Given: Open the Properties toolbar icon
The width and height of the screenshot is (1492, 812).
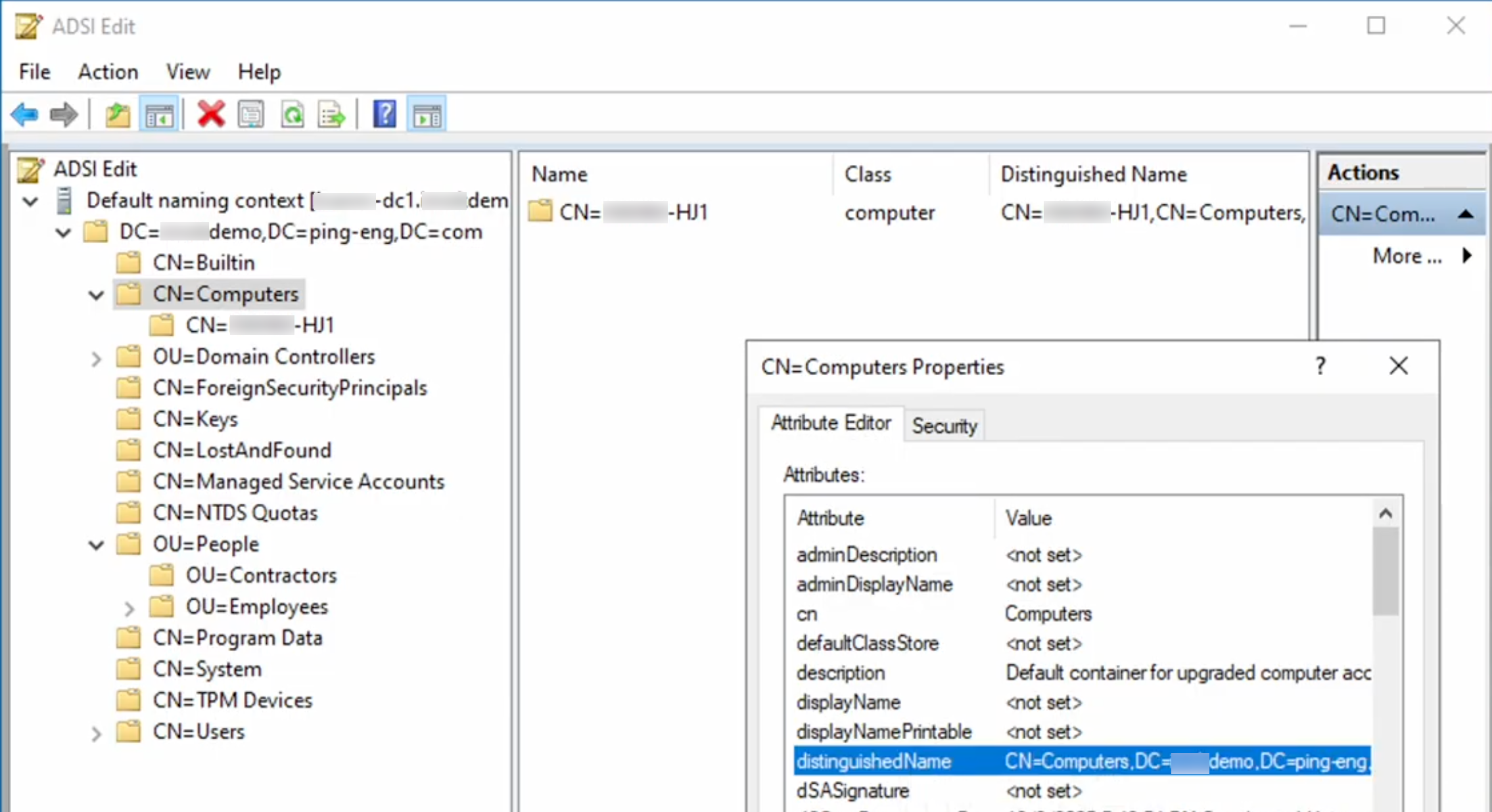Looking at the screenshot, I should pyautogui.click(x=250, y=114).
